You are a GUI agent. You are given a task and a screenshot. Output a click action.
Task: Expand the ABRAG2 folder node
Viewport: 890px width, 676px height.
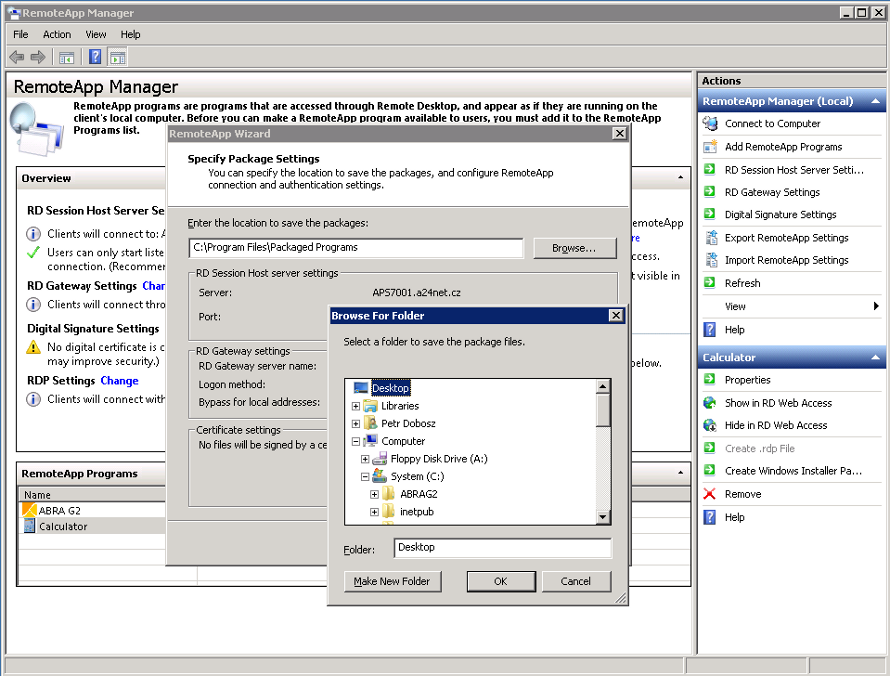pos(374,494)
